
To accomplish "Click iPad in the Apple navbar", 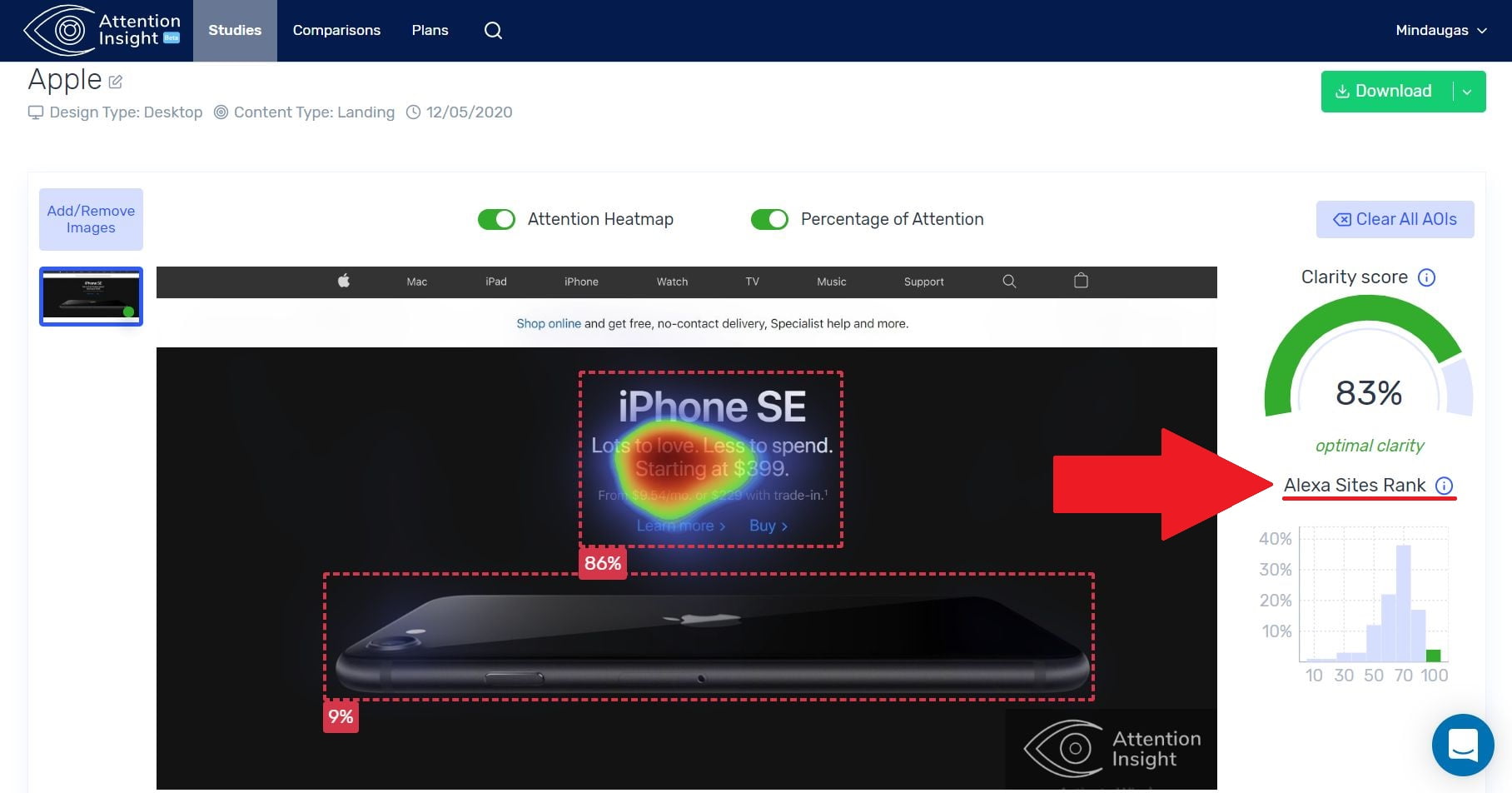I will coord(496,282).
